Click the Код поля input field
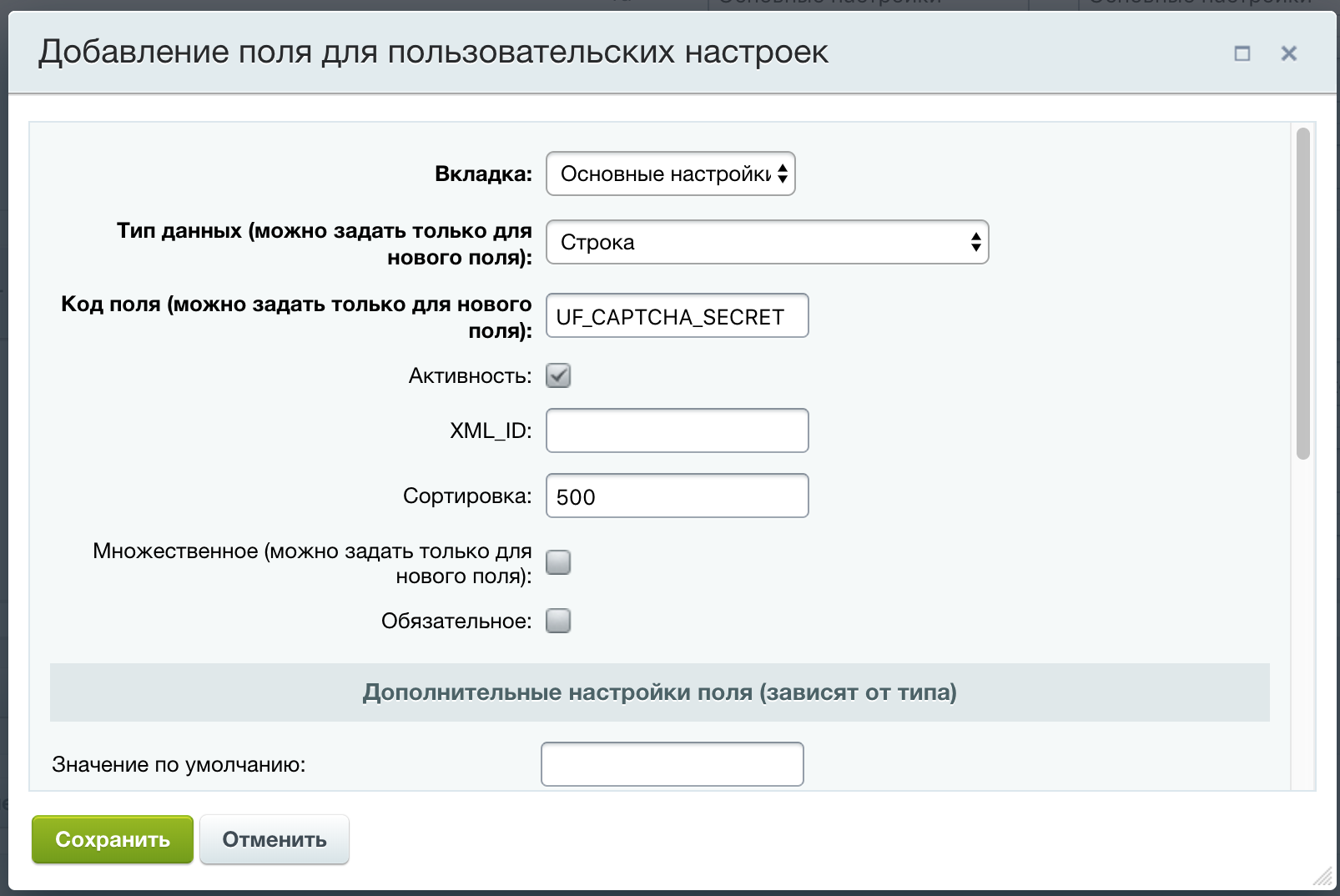1340x896 pixels. click(677, 315)
